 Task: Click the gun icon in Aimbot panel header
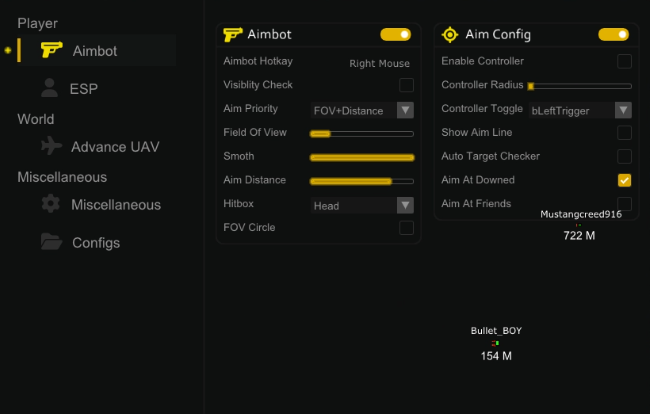[x=233, y=34]
